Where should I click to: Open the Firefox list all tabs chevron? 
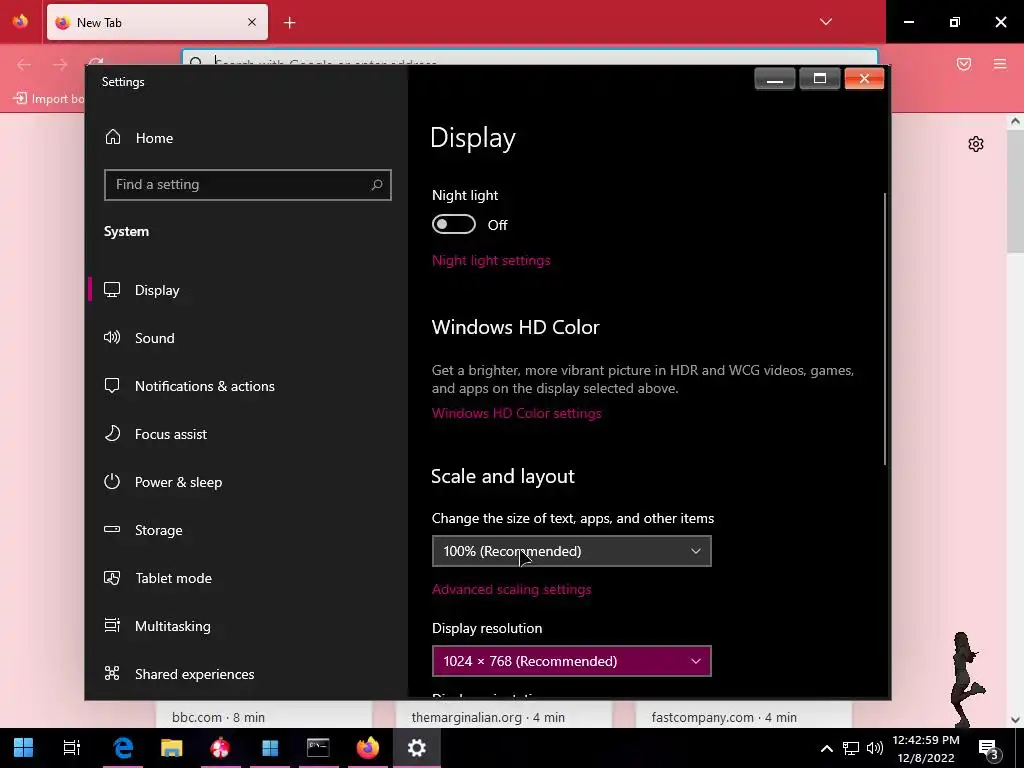[826, 22]
